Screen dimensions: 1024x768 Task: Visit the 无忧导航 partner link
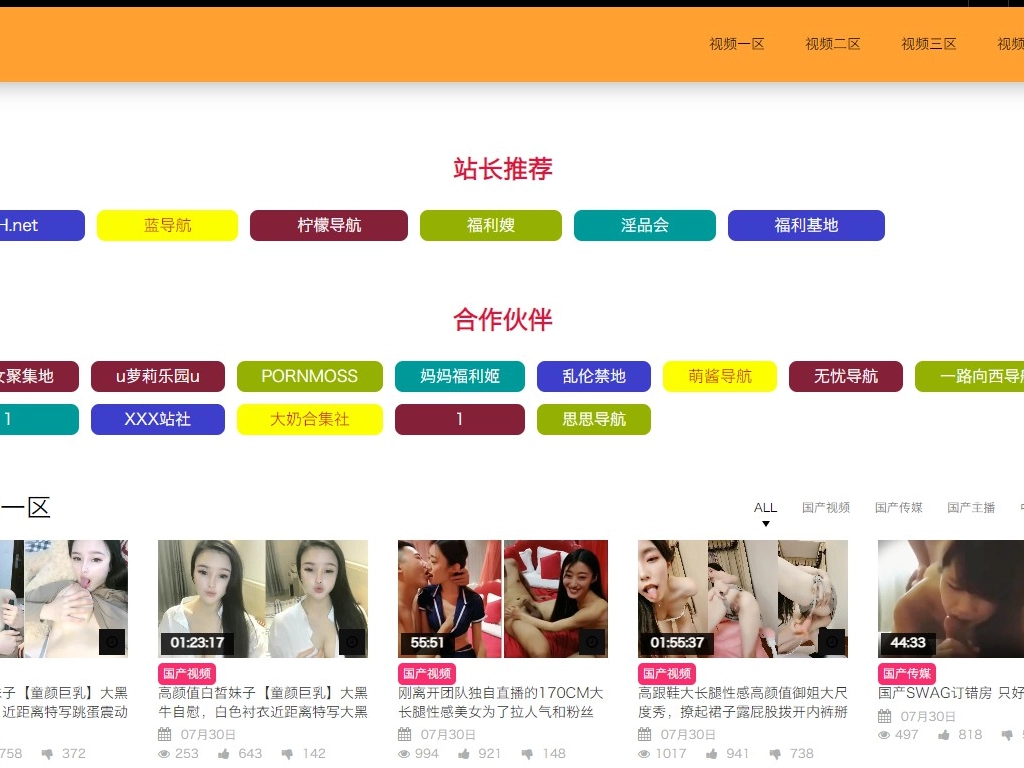[x=845, y=377]
